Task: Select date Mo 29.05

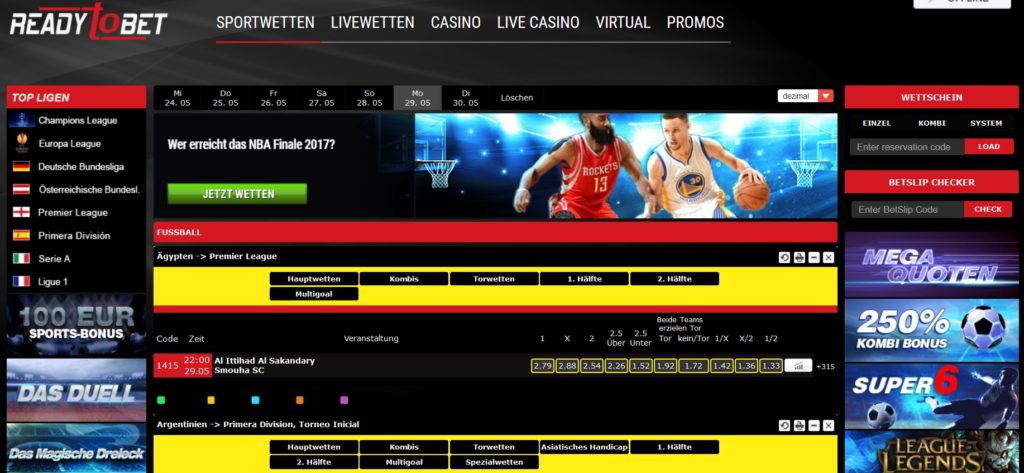Action: pos(417,98)
